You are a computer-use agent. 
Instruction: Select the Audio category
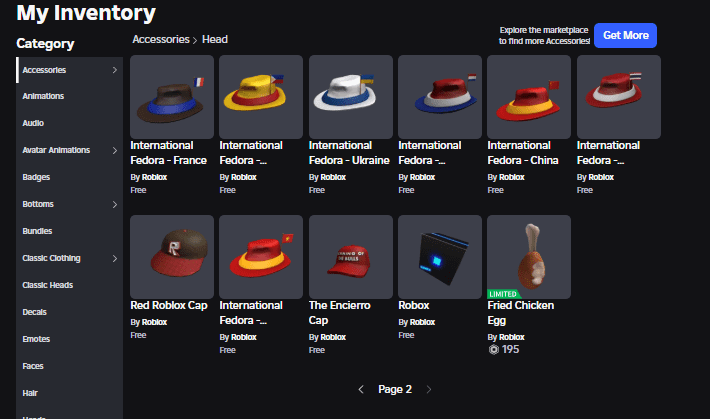tap(70, 123)
